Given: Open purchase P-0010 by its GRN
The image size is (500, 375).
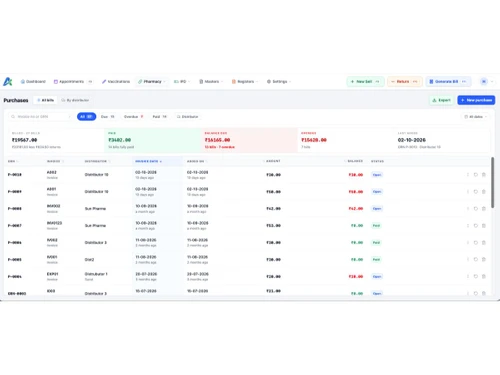Looking at the screenshot, I should 15,175.
